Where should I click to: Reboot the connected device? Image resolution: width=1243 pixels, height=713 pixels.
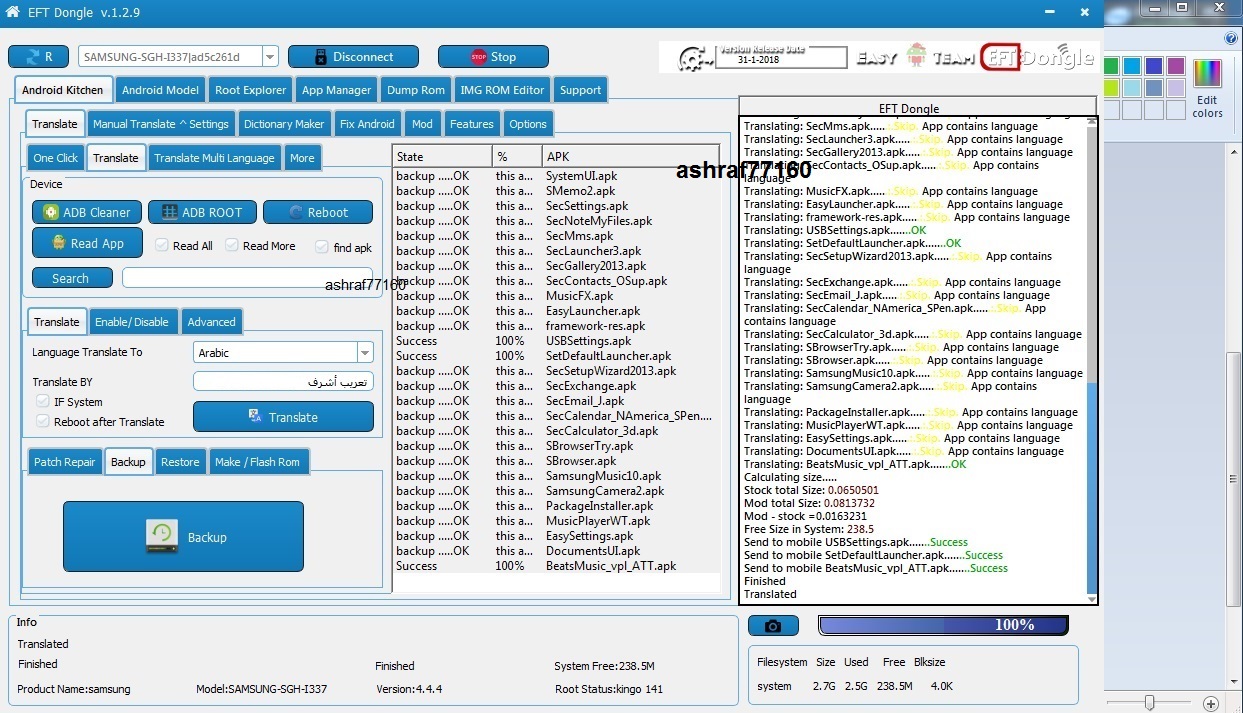318,212
